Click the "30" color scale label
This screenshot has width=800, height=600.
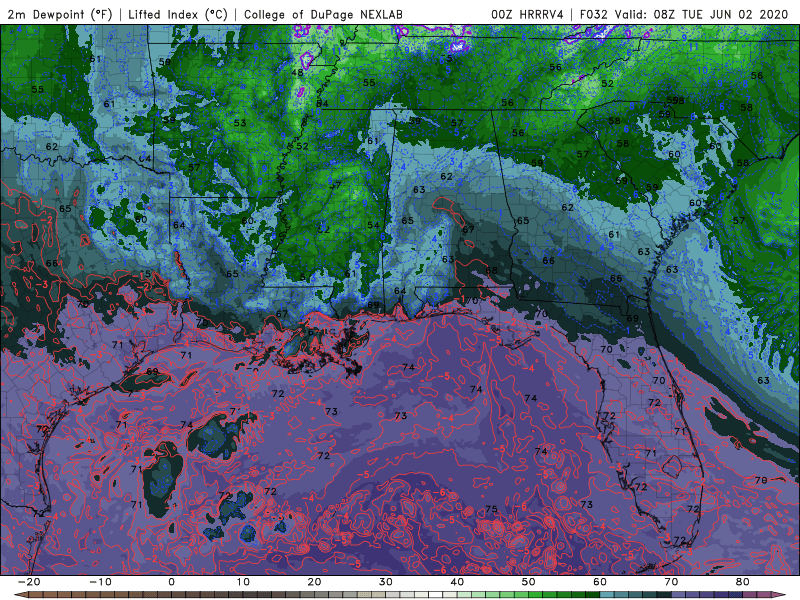(x=386, y=582)
